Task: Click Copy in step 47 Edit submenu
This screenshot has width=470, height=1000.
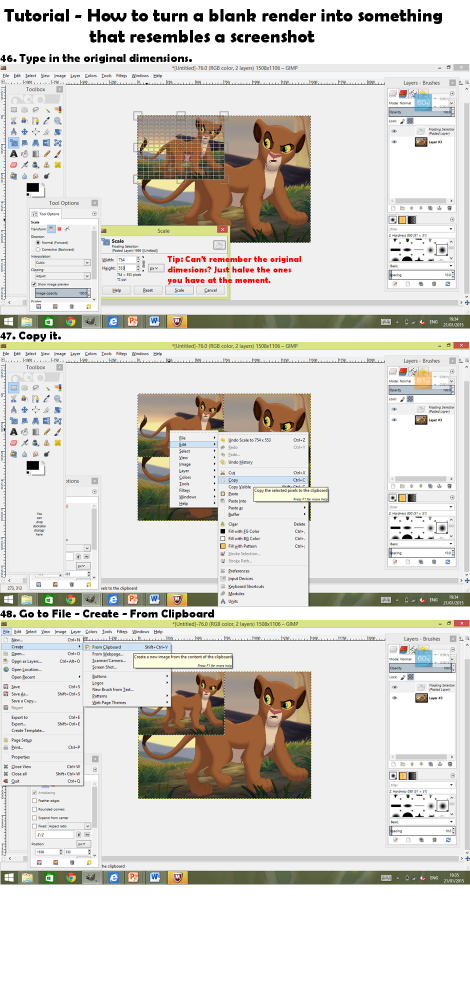Action: [263, 480]
